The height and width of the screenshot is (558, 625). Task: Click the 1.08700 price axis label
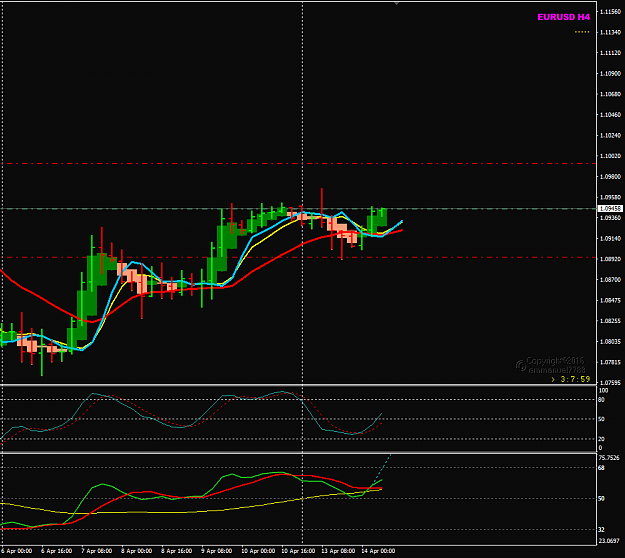[610, 280]
